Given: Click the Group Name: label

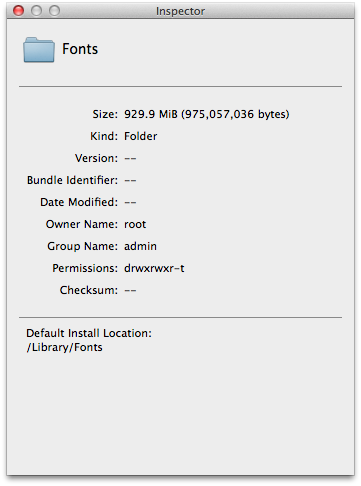Looking at the screenshot, I should [82, 246].
